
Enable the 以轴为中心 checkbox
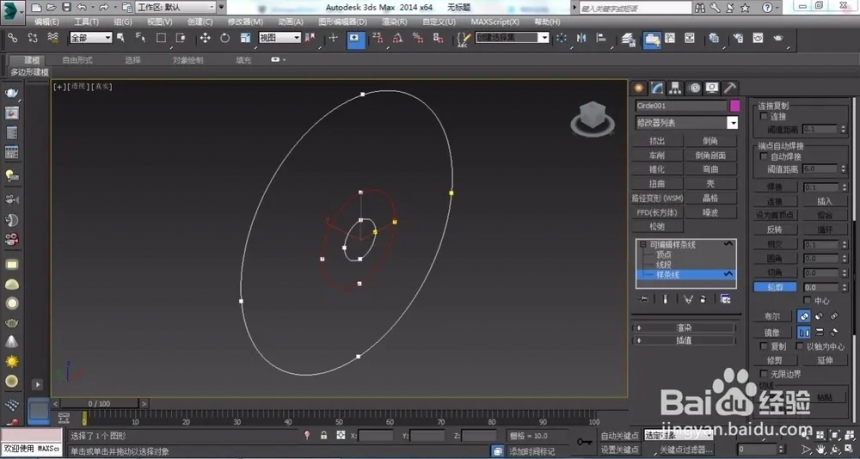pos(800,347)
